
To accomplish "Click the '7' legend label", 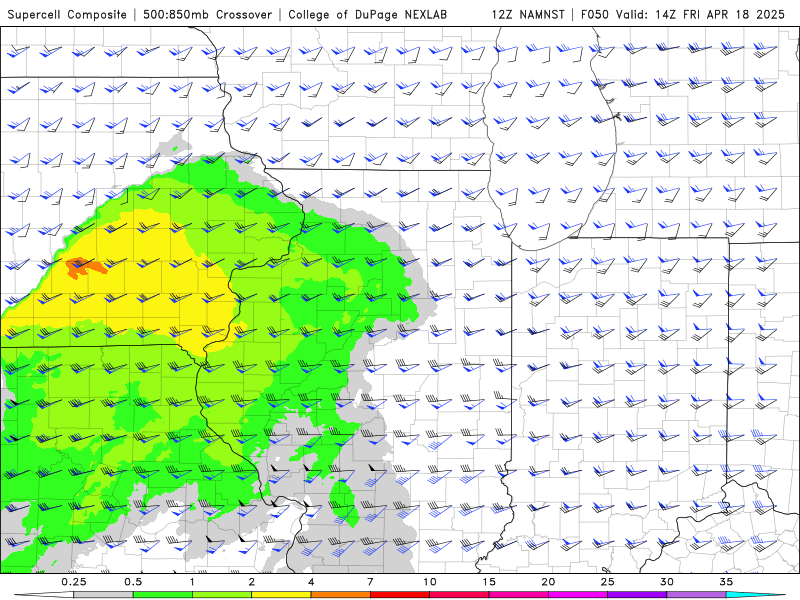I will click(x=370, y=582).
